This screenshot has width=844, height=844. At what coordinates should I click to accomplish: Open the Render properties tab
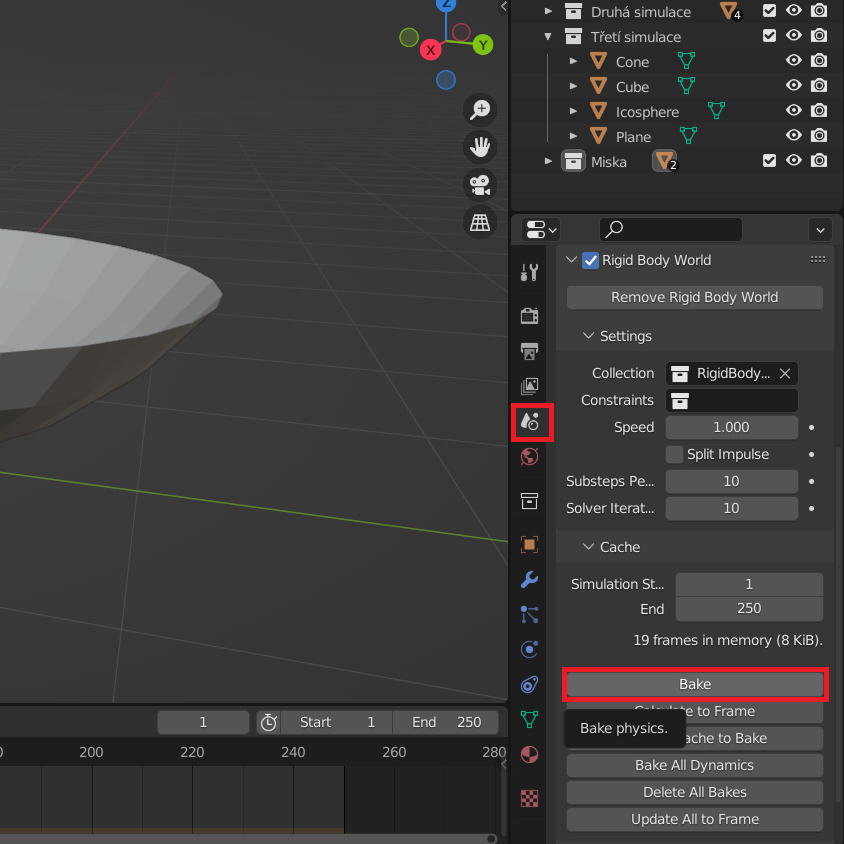click(x=530, y=316)
